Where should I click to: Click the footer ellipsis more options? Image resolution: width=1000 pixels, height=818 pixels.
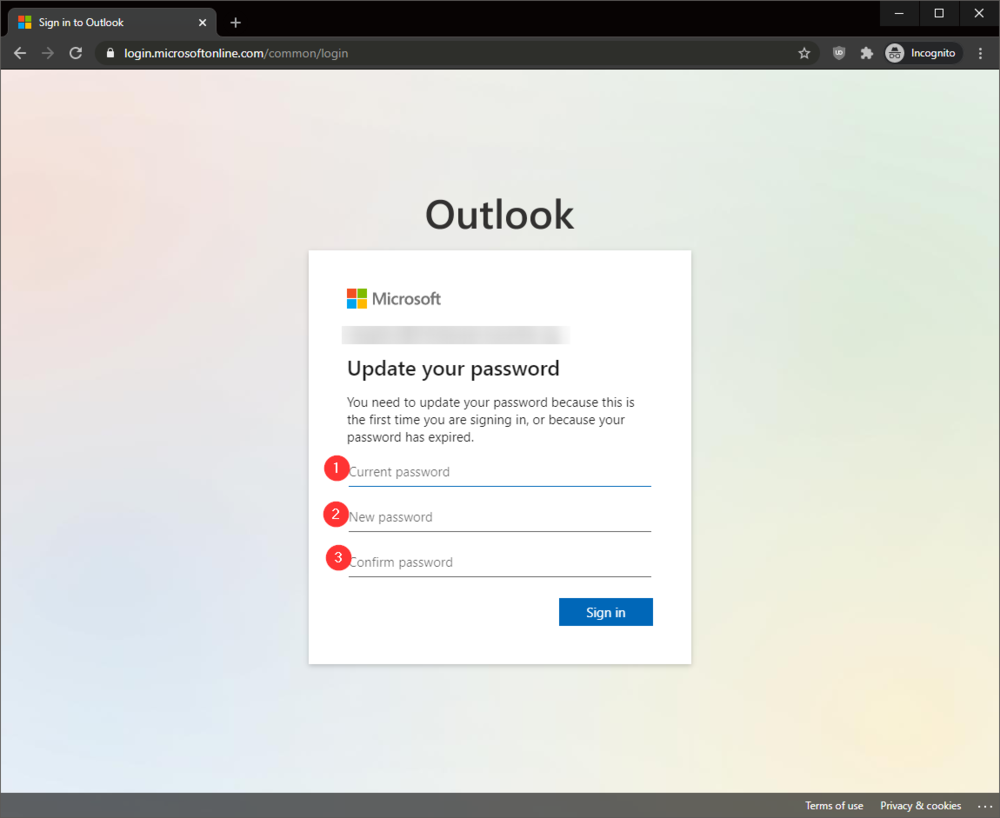coord(985,806)
